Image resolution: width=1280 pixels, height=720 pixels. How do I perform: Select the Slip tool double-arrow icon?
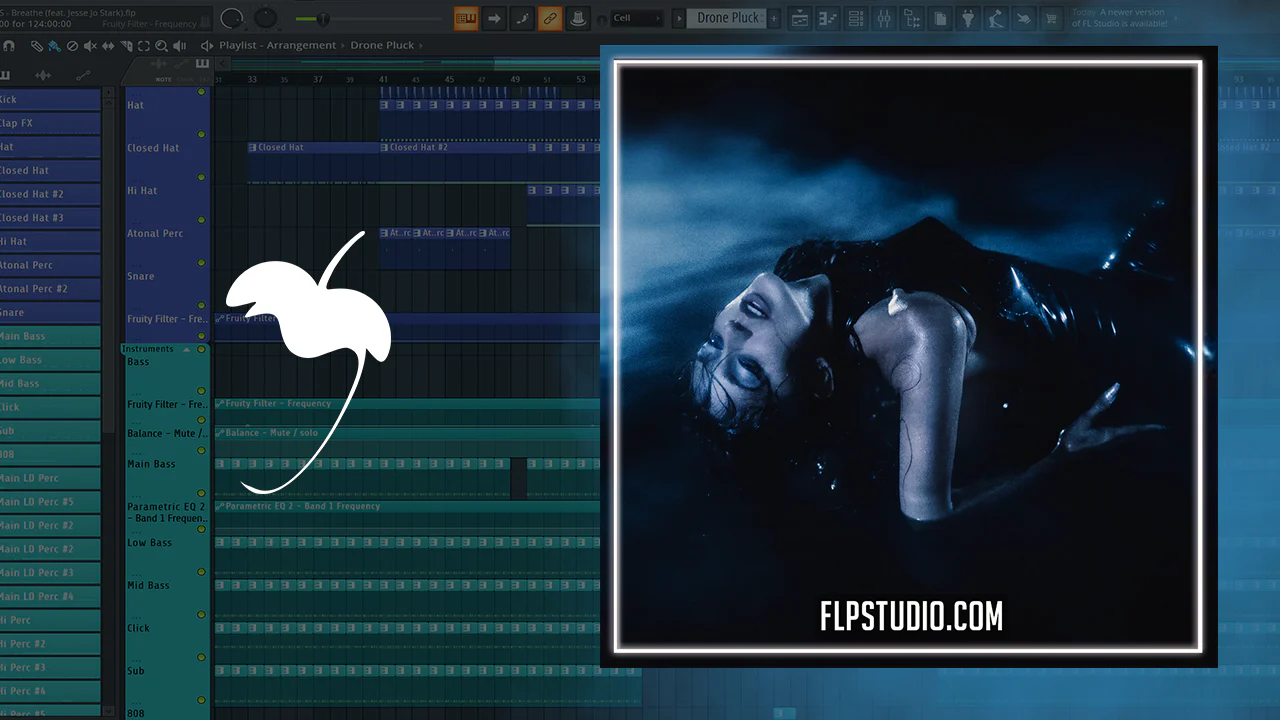108,46
